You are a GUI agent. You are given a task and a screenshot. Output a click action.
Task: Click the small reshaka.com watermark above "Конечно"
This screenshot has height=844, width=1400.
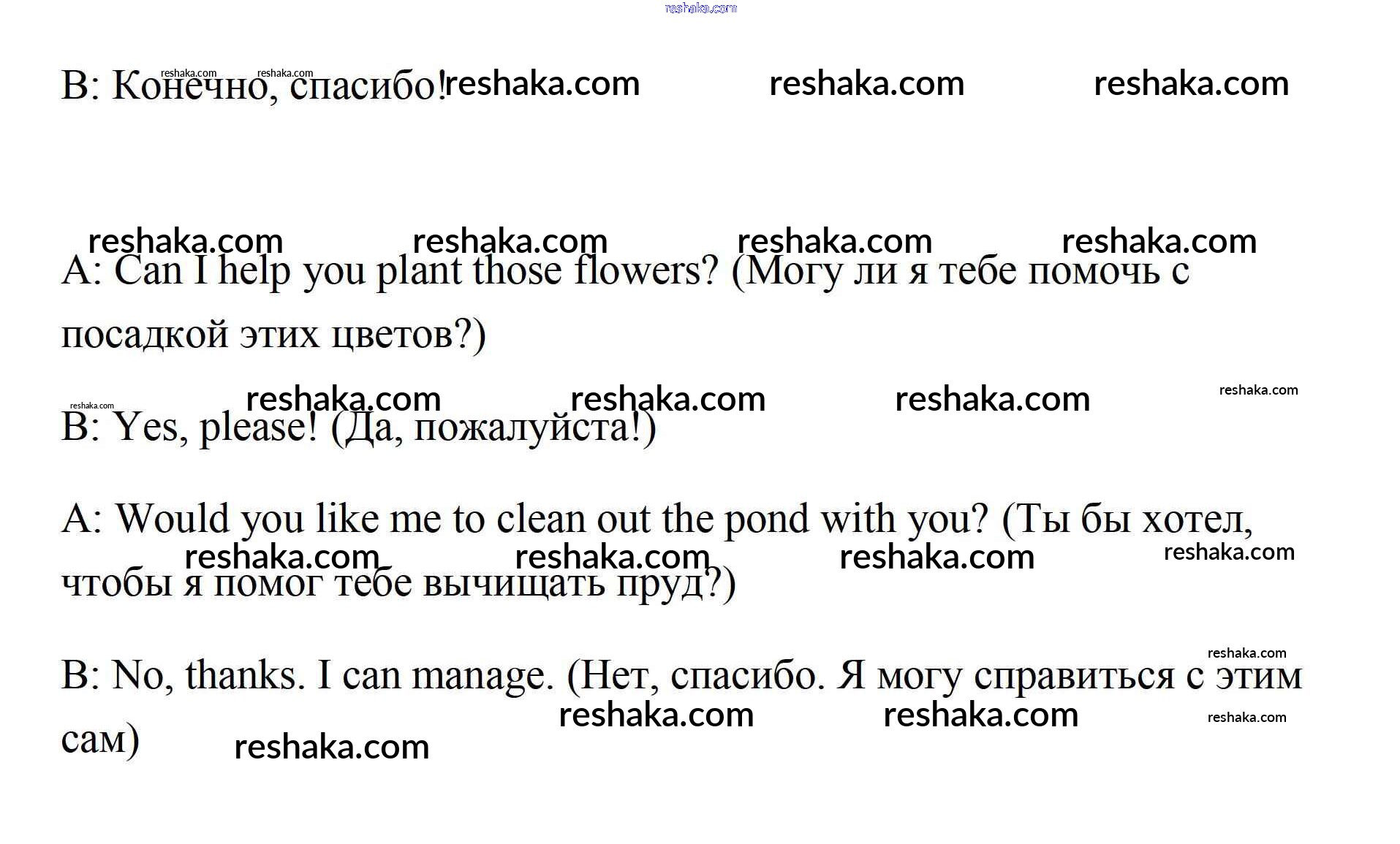click(189, 73)
